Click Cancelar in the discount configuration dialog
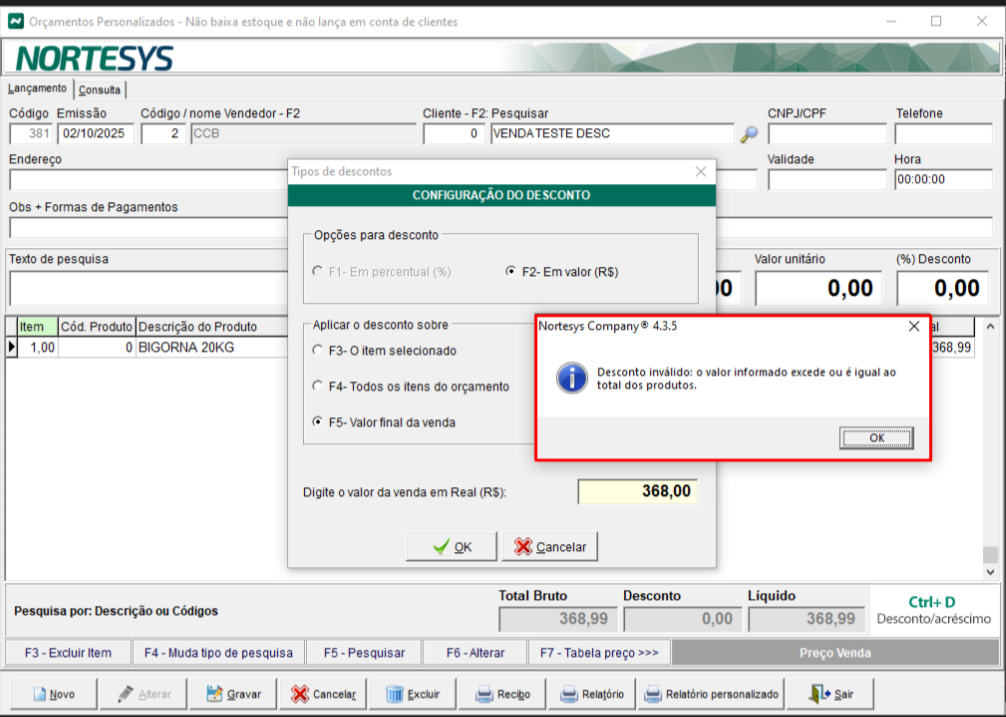This screenshot has height=717, width=1006. pyautogui.click(x=549, y=547)
